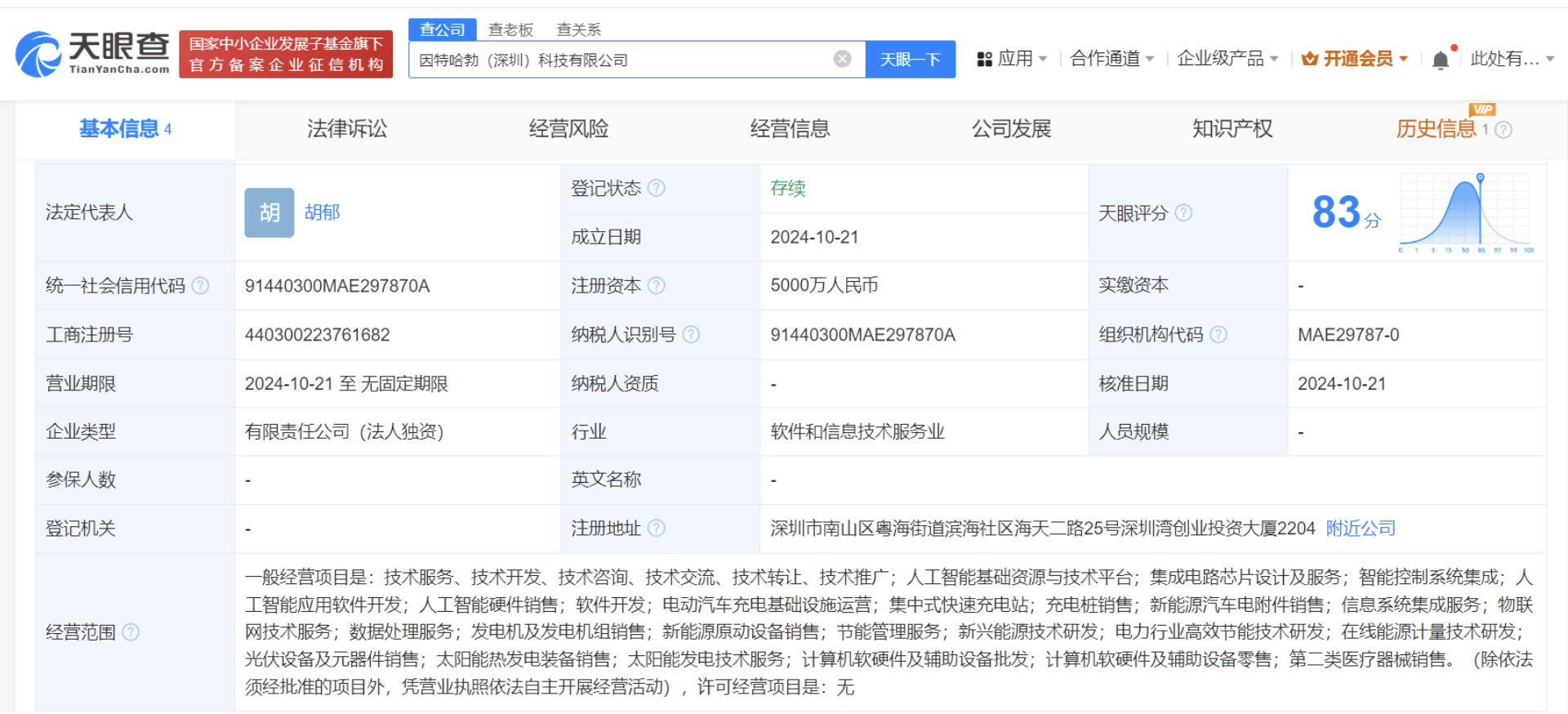Click help icon beside 注册资本
This screenshot has height=714, width=1568.
tap(657, 286)
